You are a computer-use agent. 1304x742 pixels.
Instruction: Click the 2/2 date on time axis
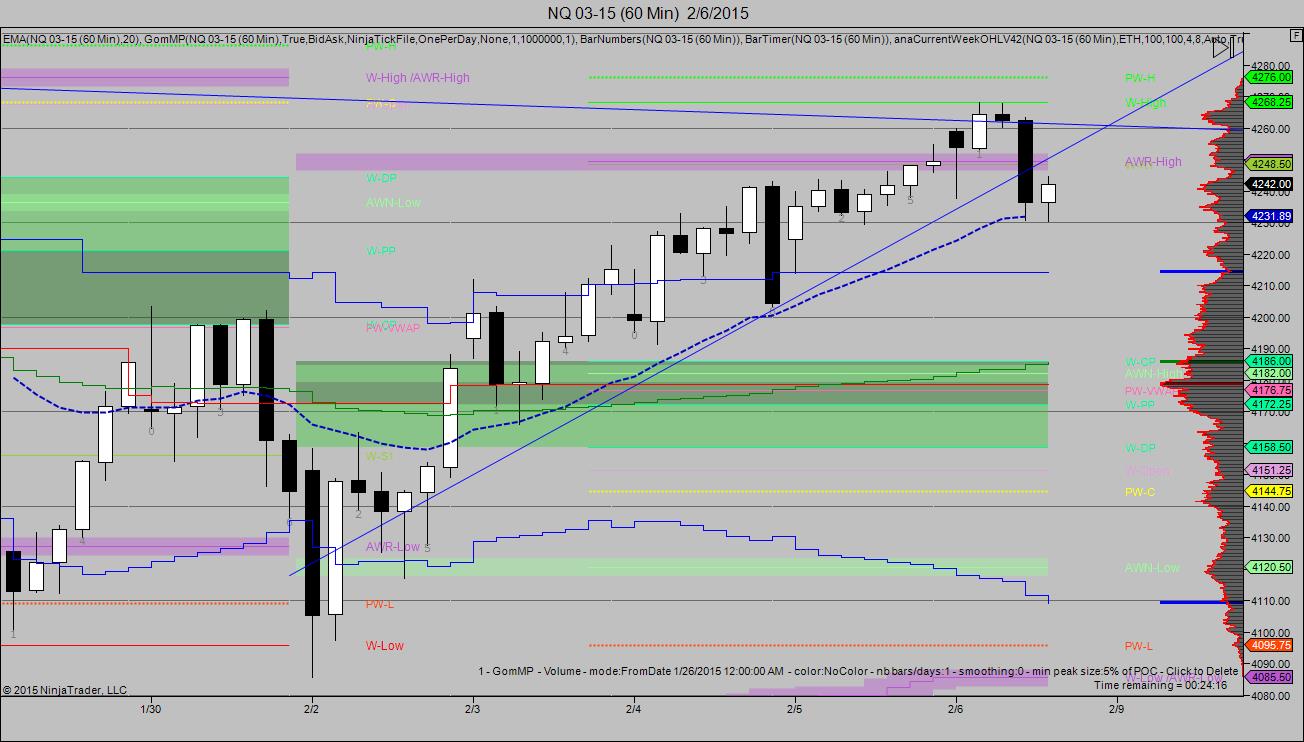click(311, 709)
